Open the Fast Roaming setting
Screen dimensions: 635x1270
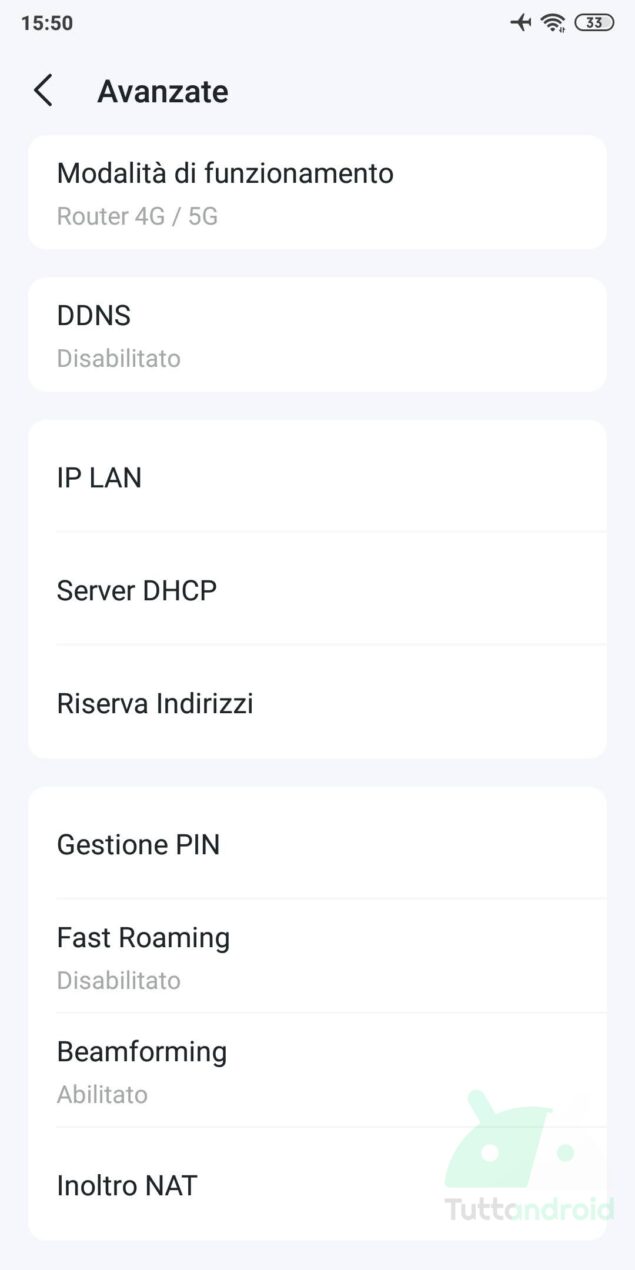click(x=317, y=956)
